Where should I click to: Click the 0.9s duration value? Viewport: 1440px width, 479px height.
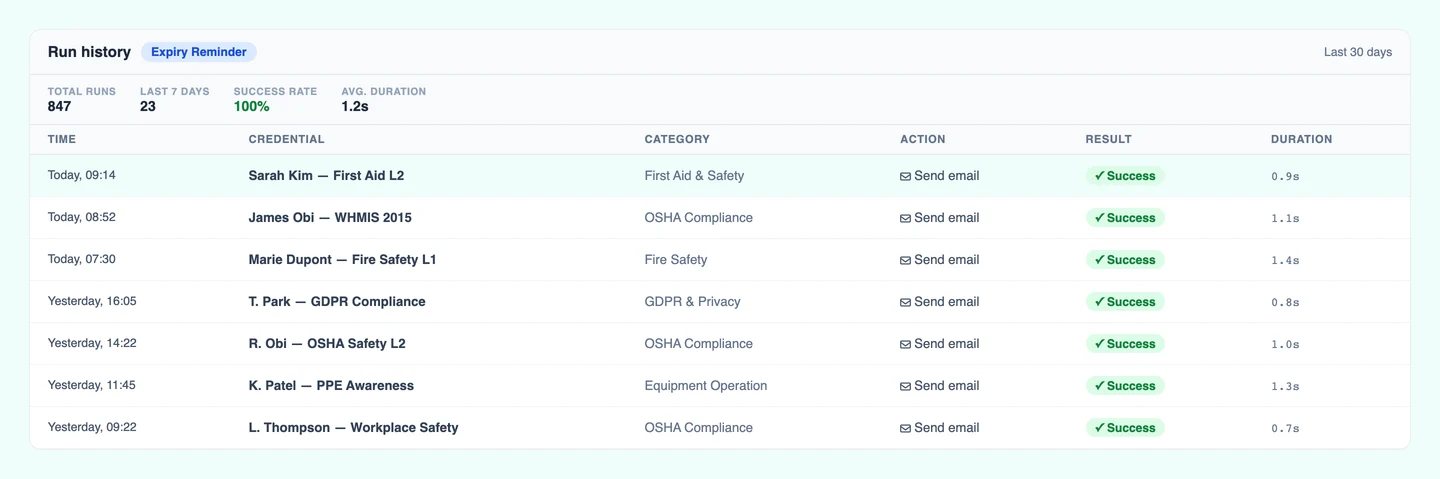(x=1285, y=176)
